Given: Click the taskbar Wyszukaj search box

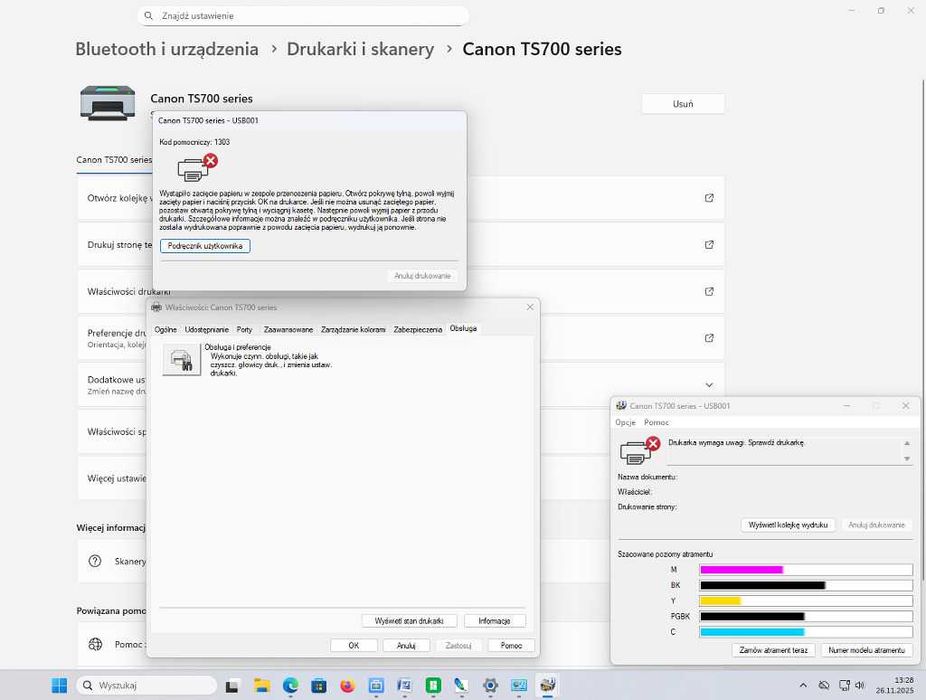Looking at the screenshot, I should 146,685.
